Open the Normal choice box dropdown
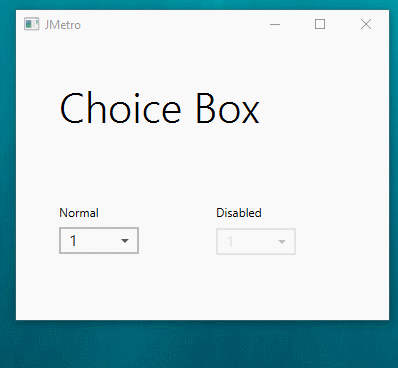The width and height of the screenshot is (398, 368). pyautogui.click(x=99, y=241)
